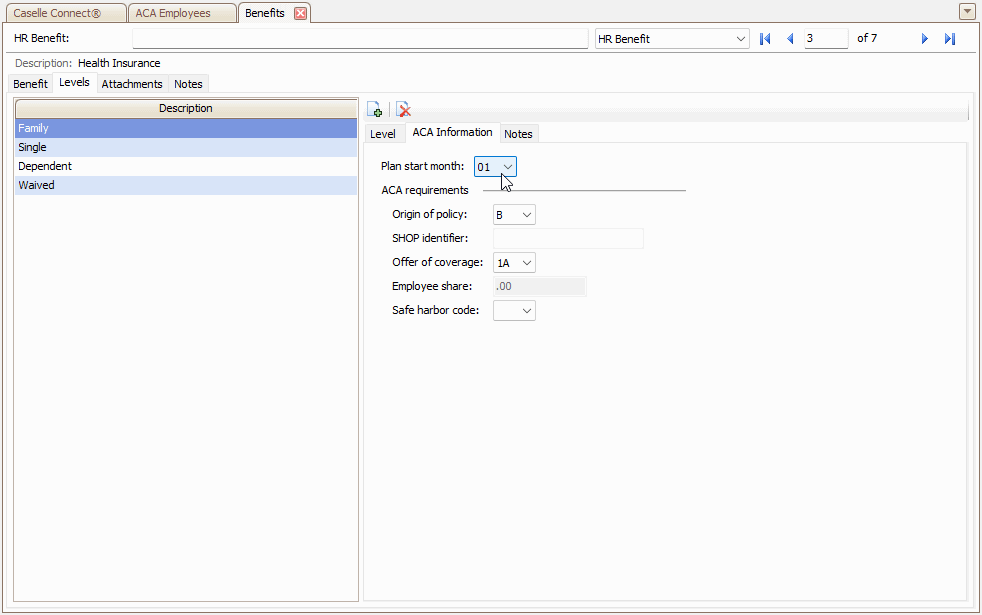
Task: Click the record number field
Action: click(x=826, y=39)
